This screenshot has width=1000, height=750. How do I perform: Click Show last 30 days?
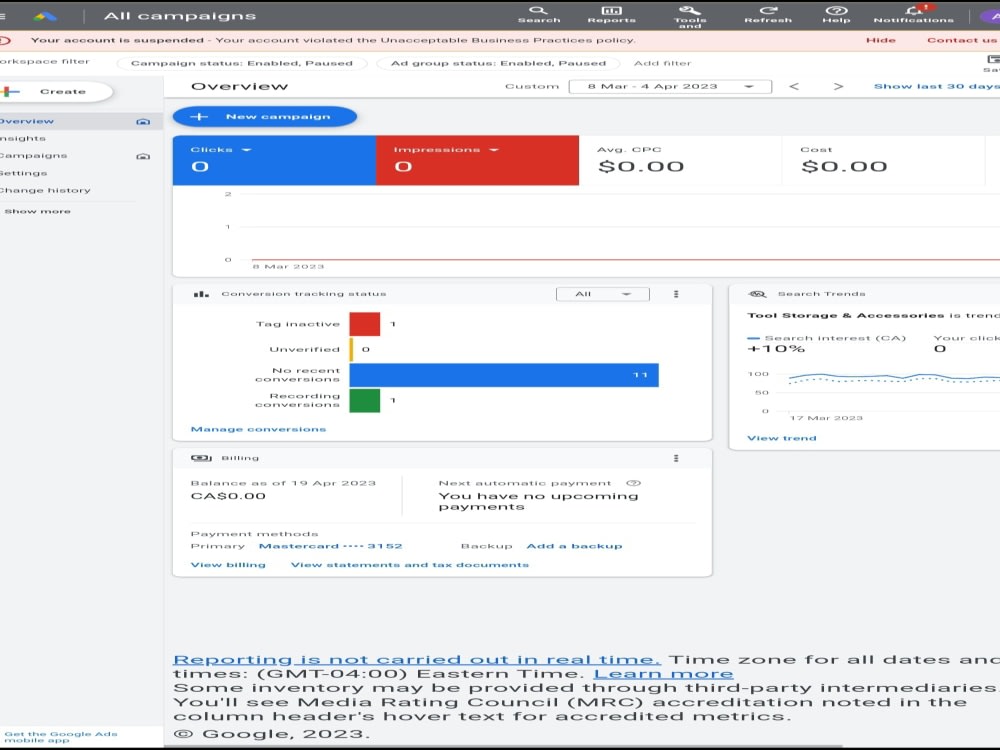pos(936,86)
